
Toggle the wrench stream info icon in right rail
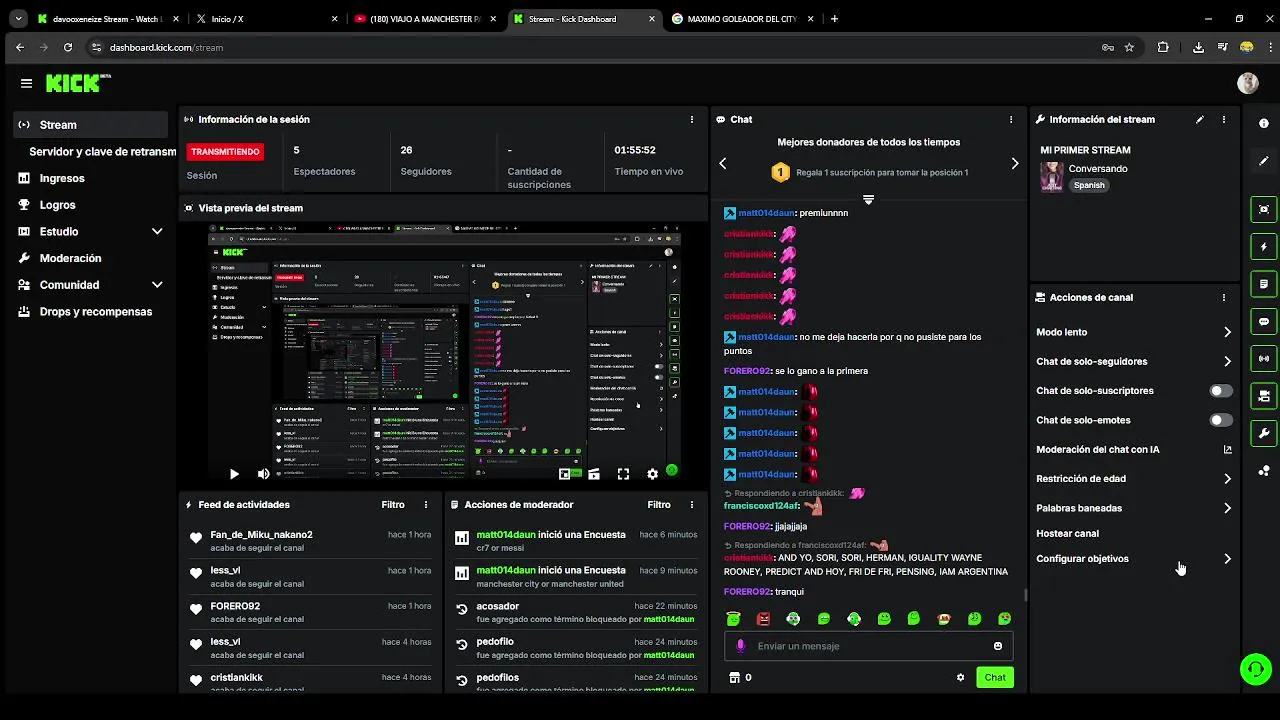tap(1264, 433)
